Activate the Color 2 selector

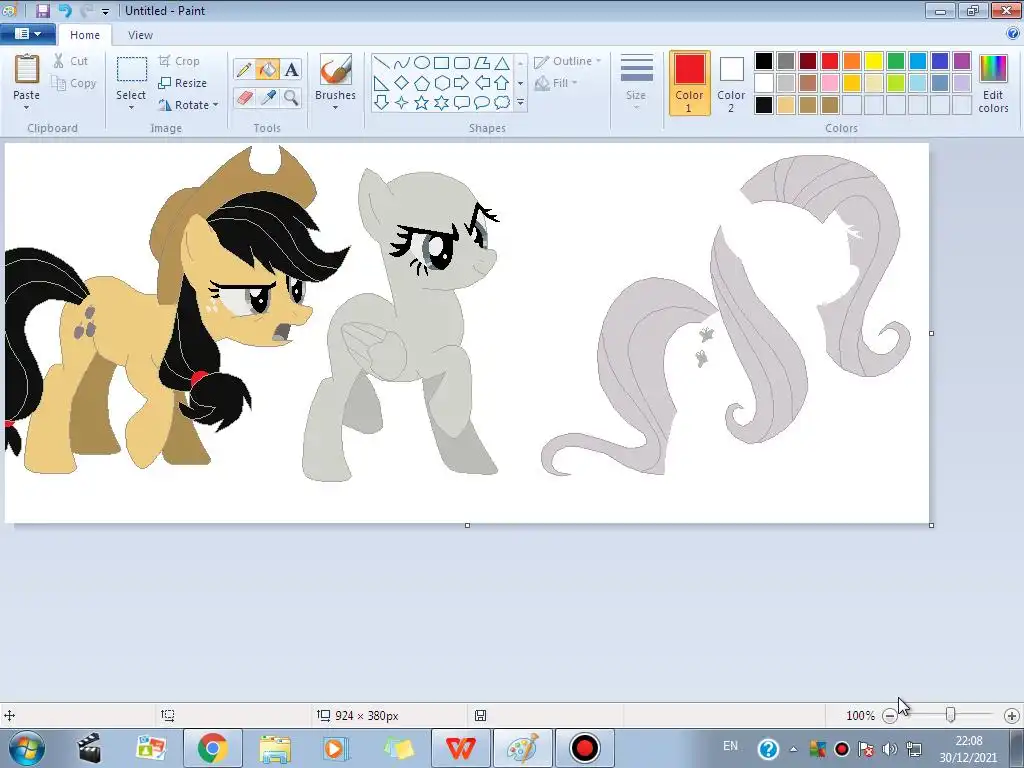point(731,83)
